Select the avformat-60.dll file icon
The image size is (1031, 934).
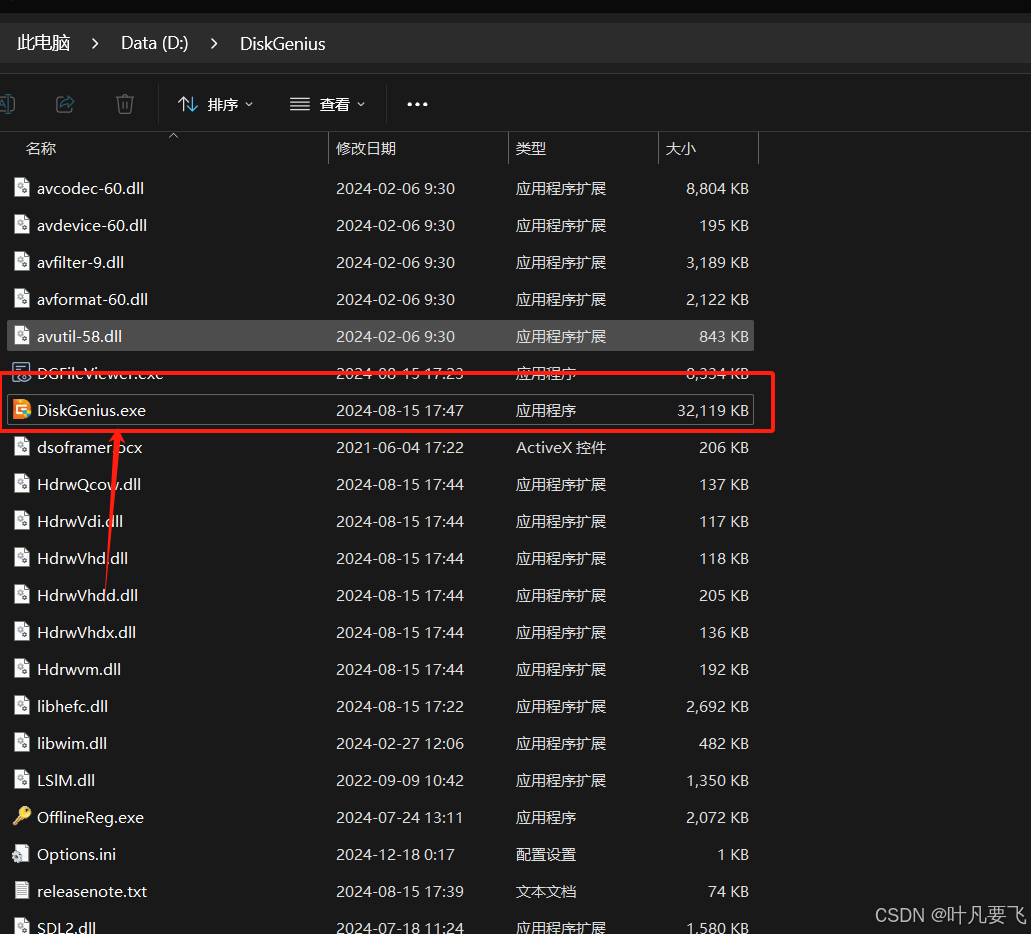(22, 299)
